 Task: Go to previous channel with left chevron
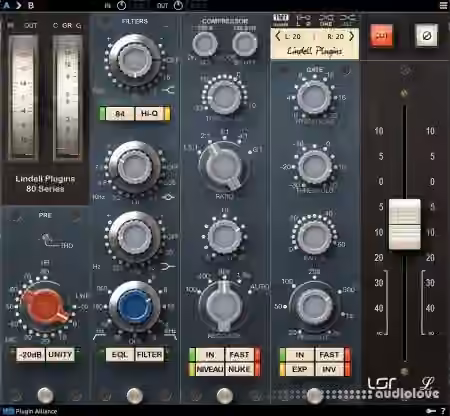pos(277,36)
